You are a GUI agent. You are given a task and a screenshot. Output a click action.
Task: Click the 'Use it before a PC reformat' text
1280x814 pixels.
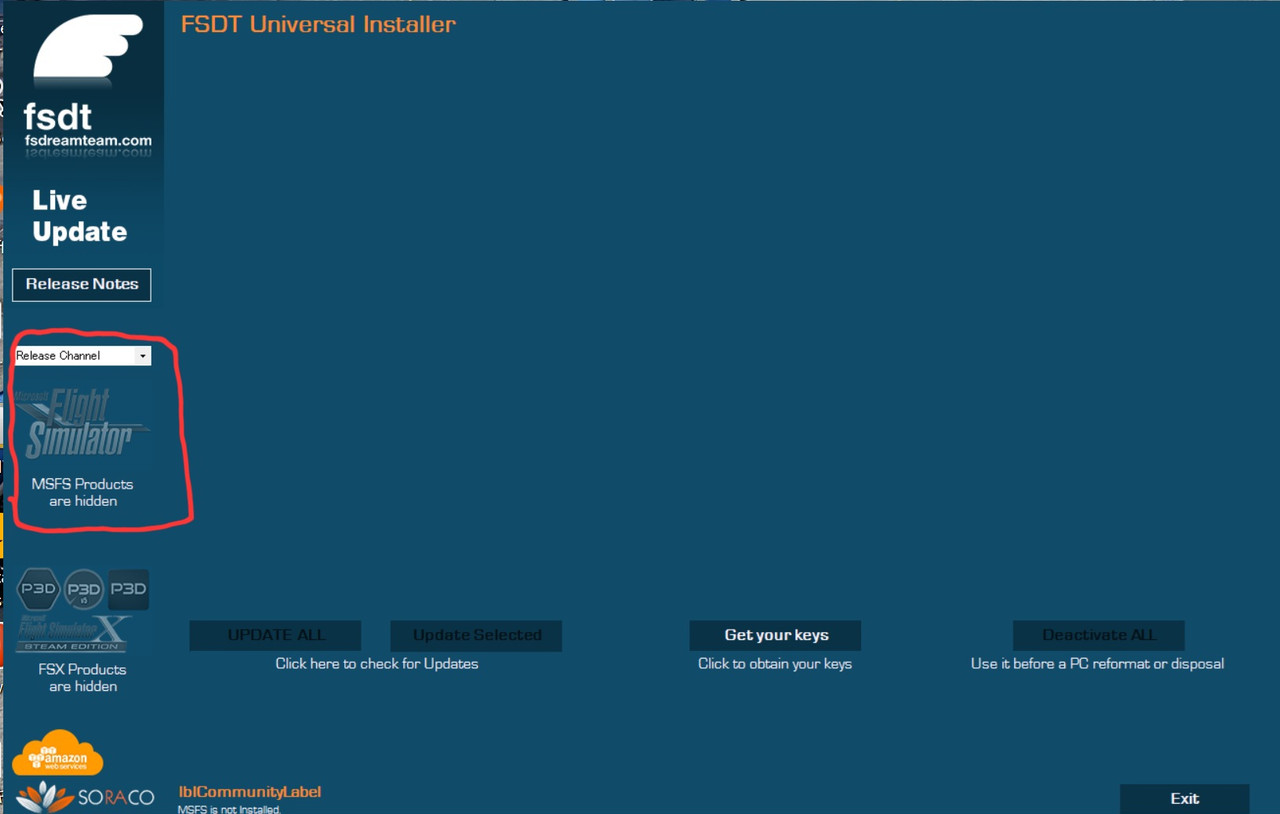coord(1097,663)
